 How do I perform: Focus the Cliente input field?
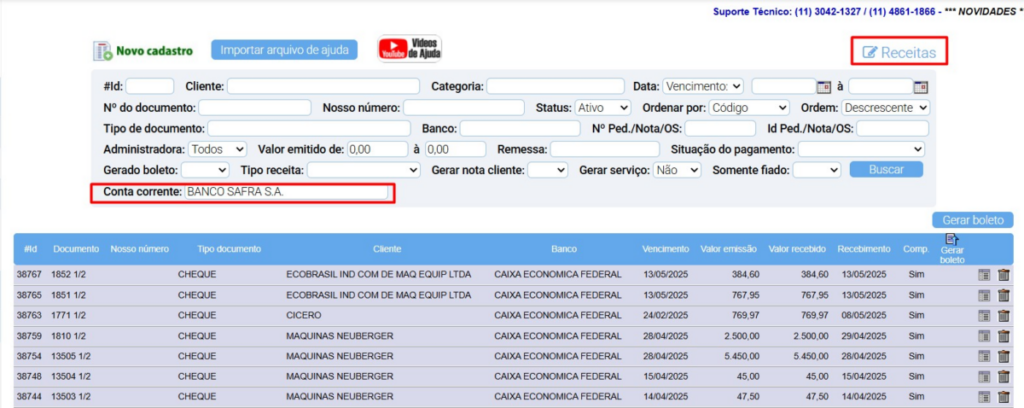coord(323,86)
